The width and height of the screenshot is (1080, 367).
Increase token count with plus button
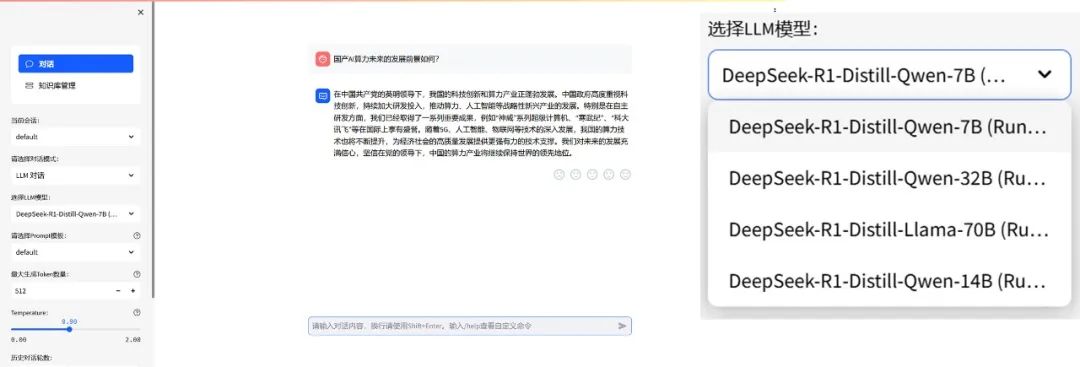point(133,291)
